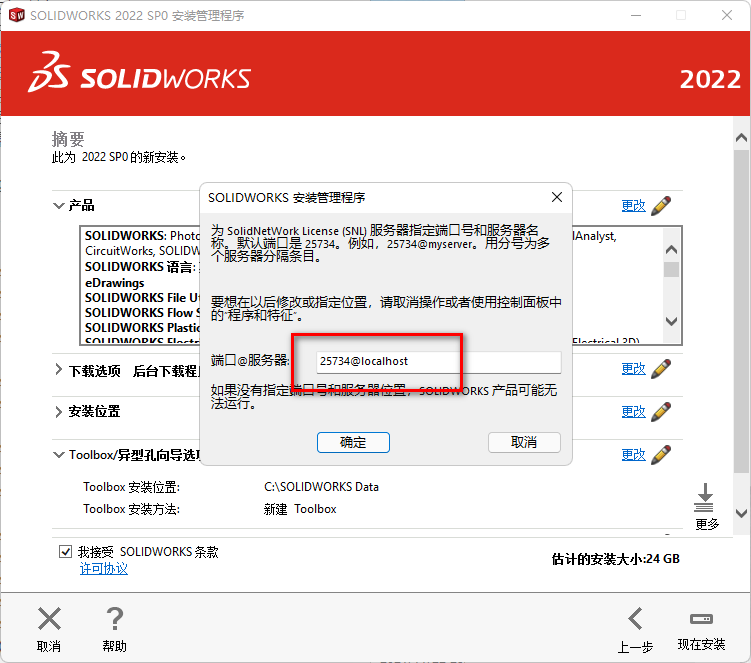The height and width of the screenshot is (663, 751).
Task: Click the pencil icon beside 产品 section
Action: pyautogui.click(x=661, y=206)
